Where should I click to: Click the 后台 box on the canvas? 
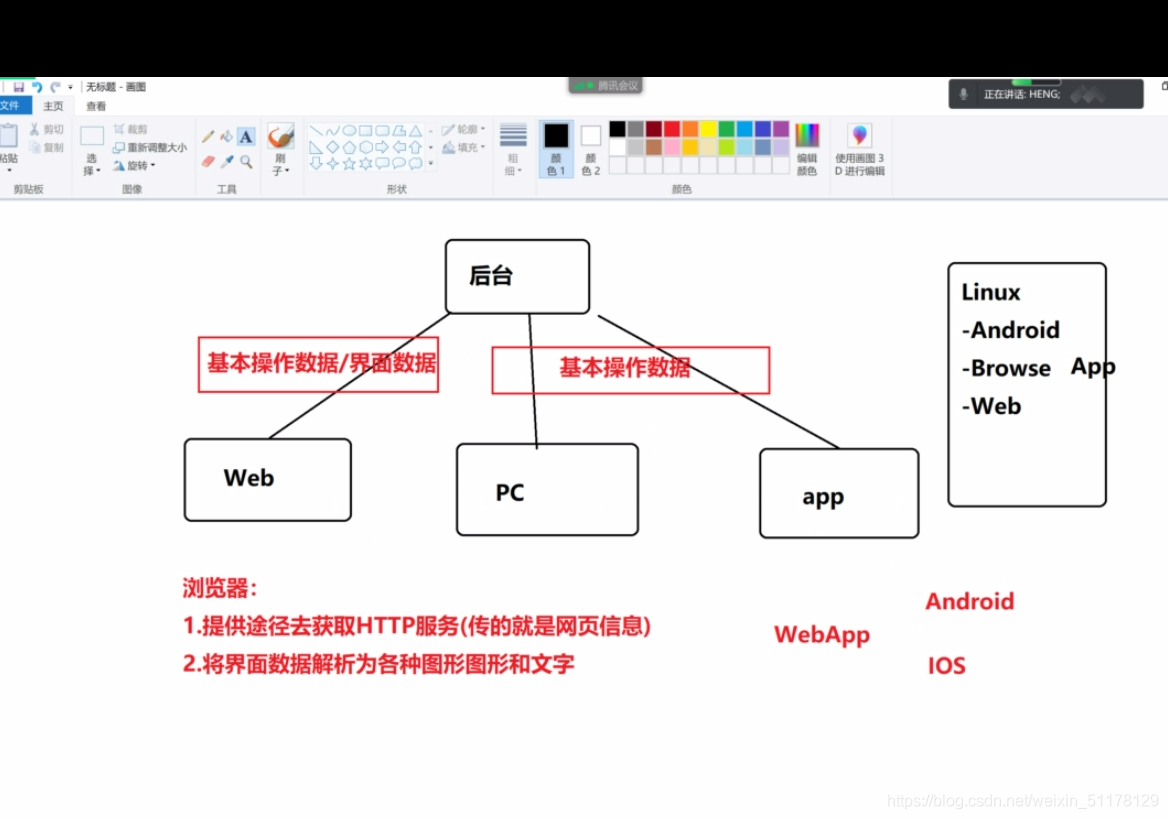pyautogui.click(x=517, y=276)
